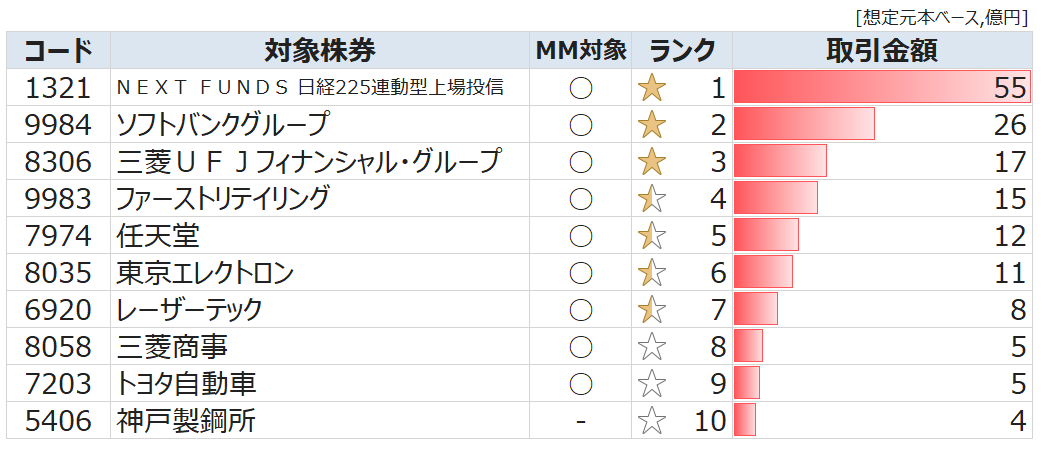
Task: Click the half star in Nintendo row
Action: [x=652, y=236]
